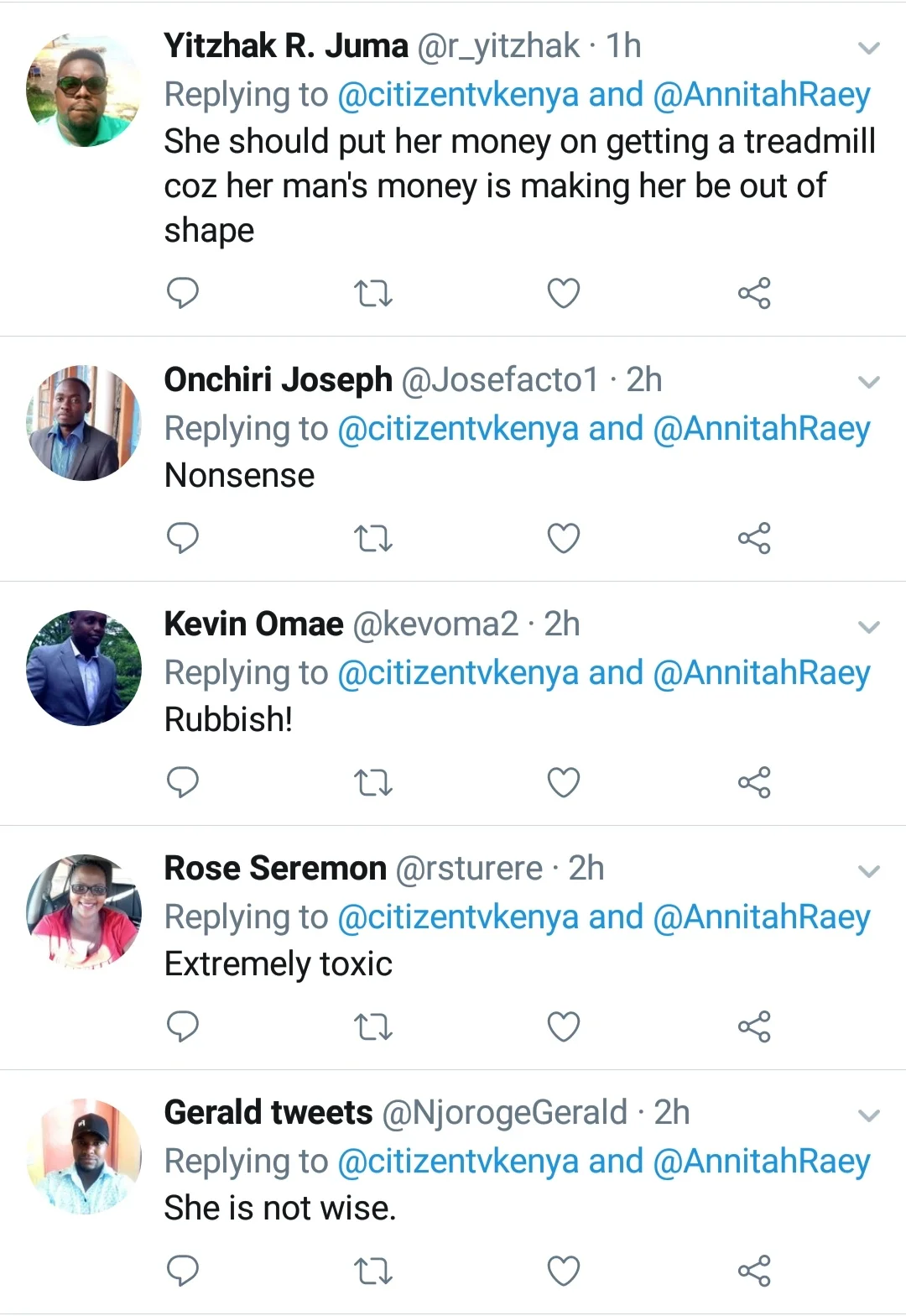The width and height of the screenshot is (906, 1316).
Task: Open the @NjorogeGerald handle
Action: coord(504,1113)
